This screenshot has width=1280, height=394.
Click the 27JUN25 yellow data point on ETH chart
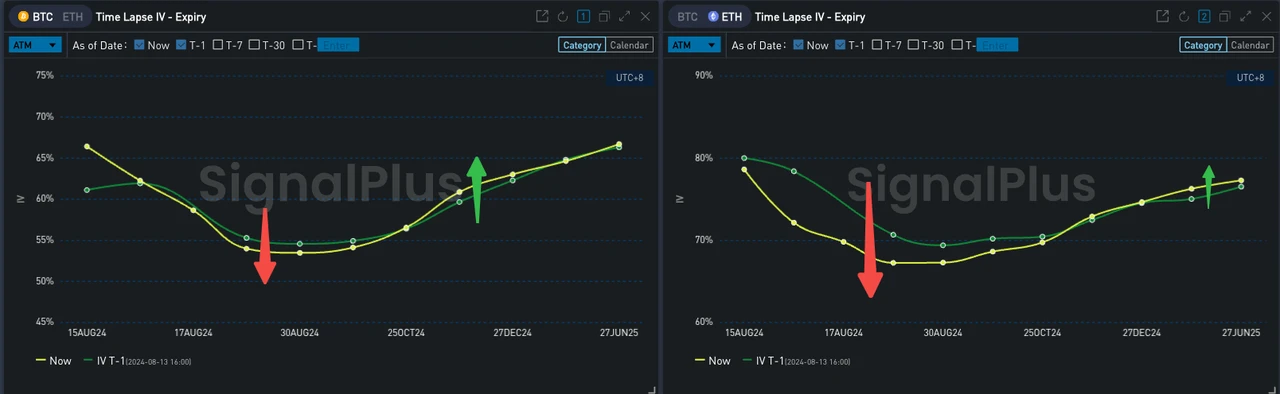[1241, 181]
